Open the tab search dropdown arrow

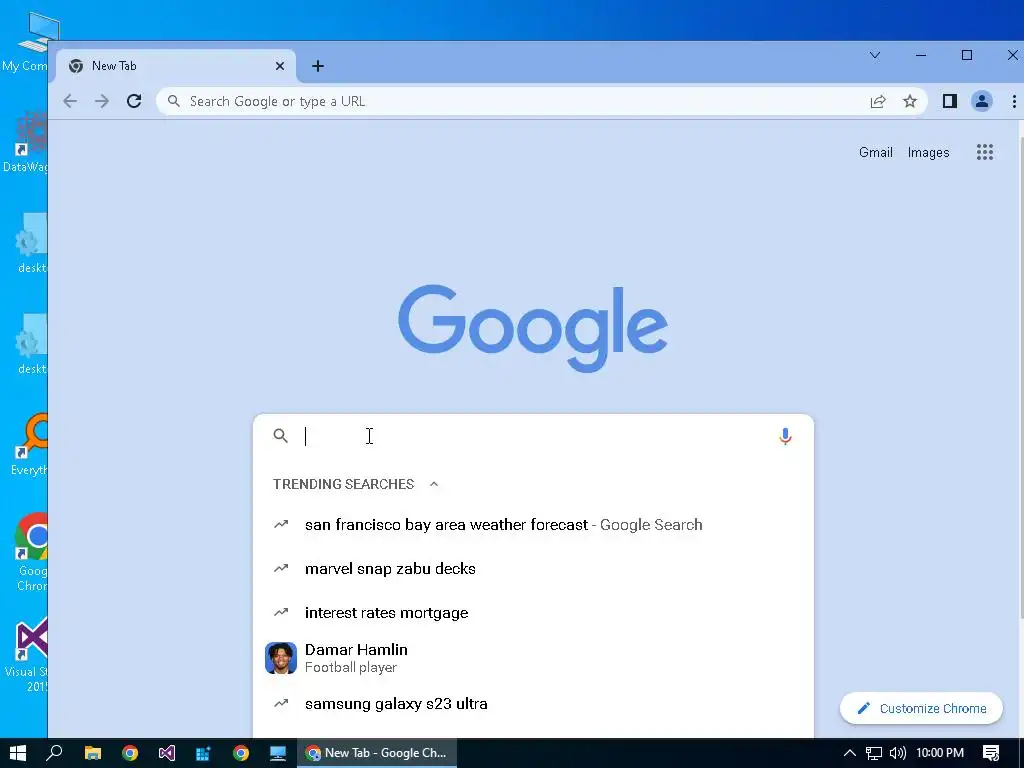coord(875,56)
